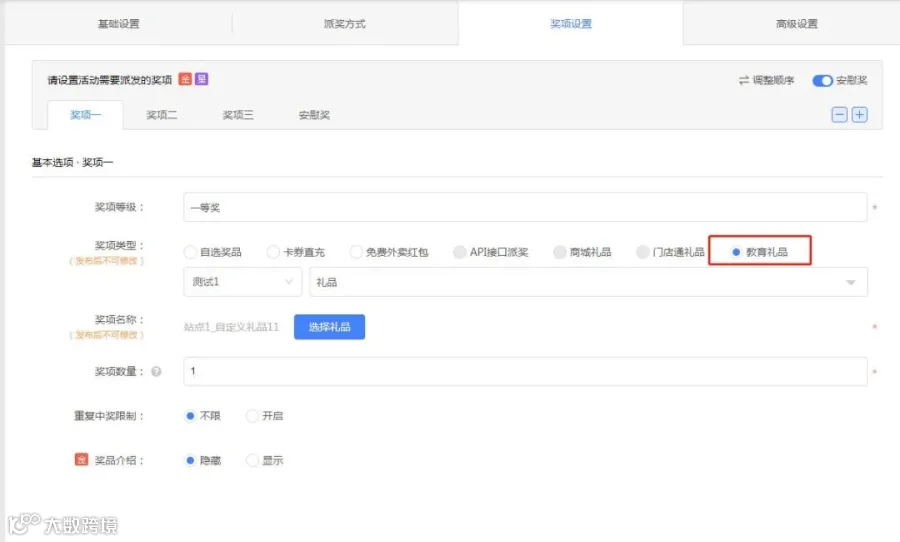The width and height of the screenshot is (900, 542).
Task: Click the 选择礼品 button
Action: click(329, 327)
